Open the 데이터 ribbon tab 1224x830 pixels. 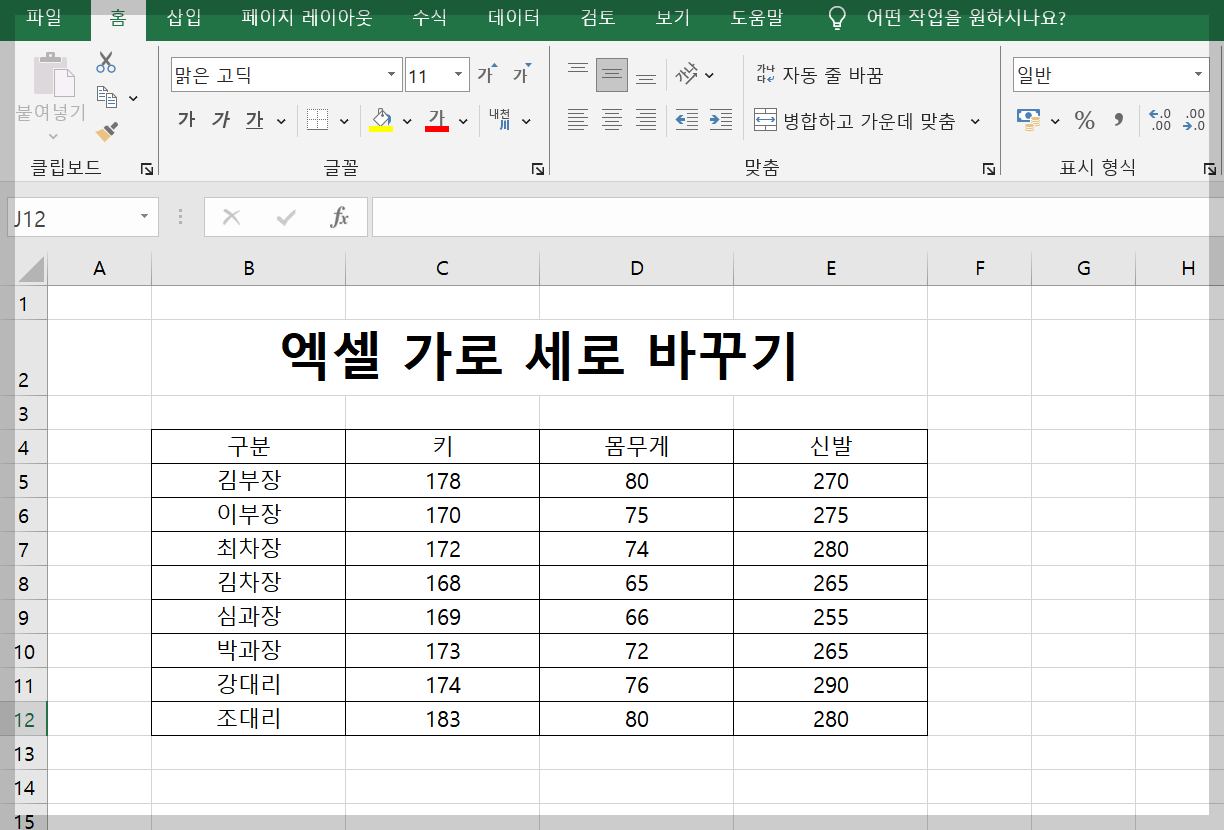pos(513,17)
